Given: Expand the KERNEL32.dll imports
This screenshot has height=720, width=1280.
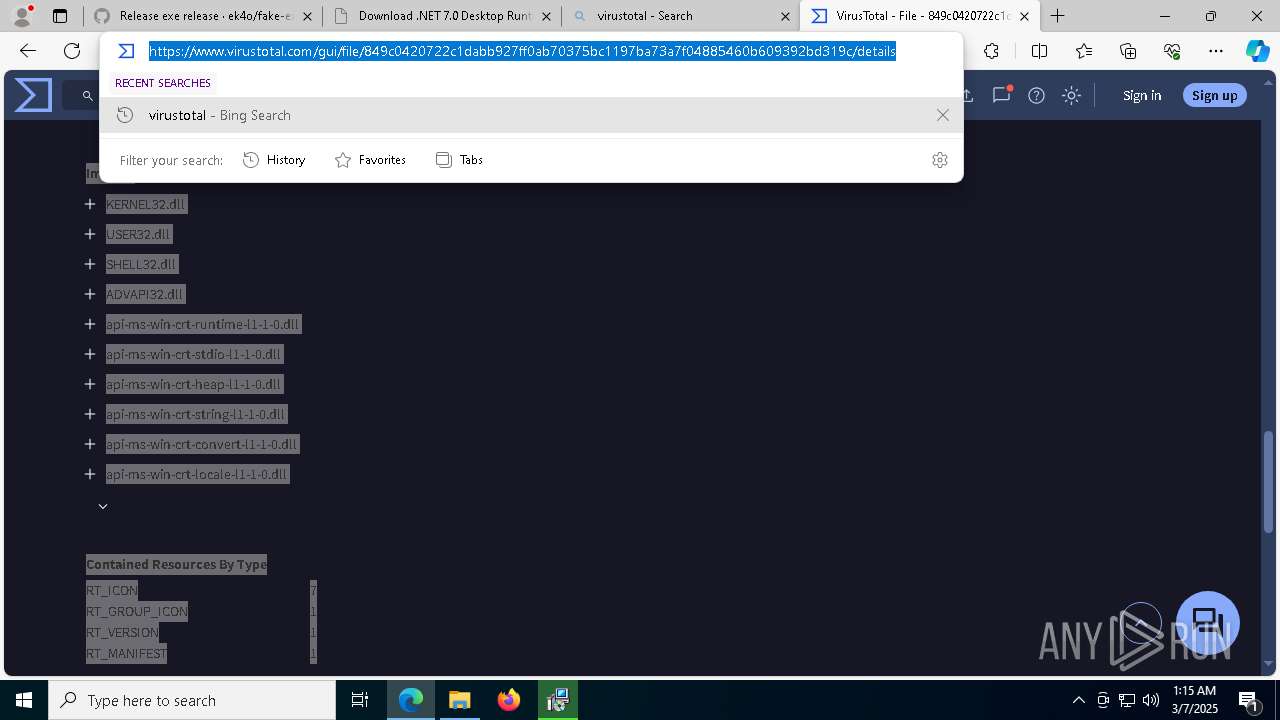Looking at the screenshot, I should click(x=90, y=204).
